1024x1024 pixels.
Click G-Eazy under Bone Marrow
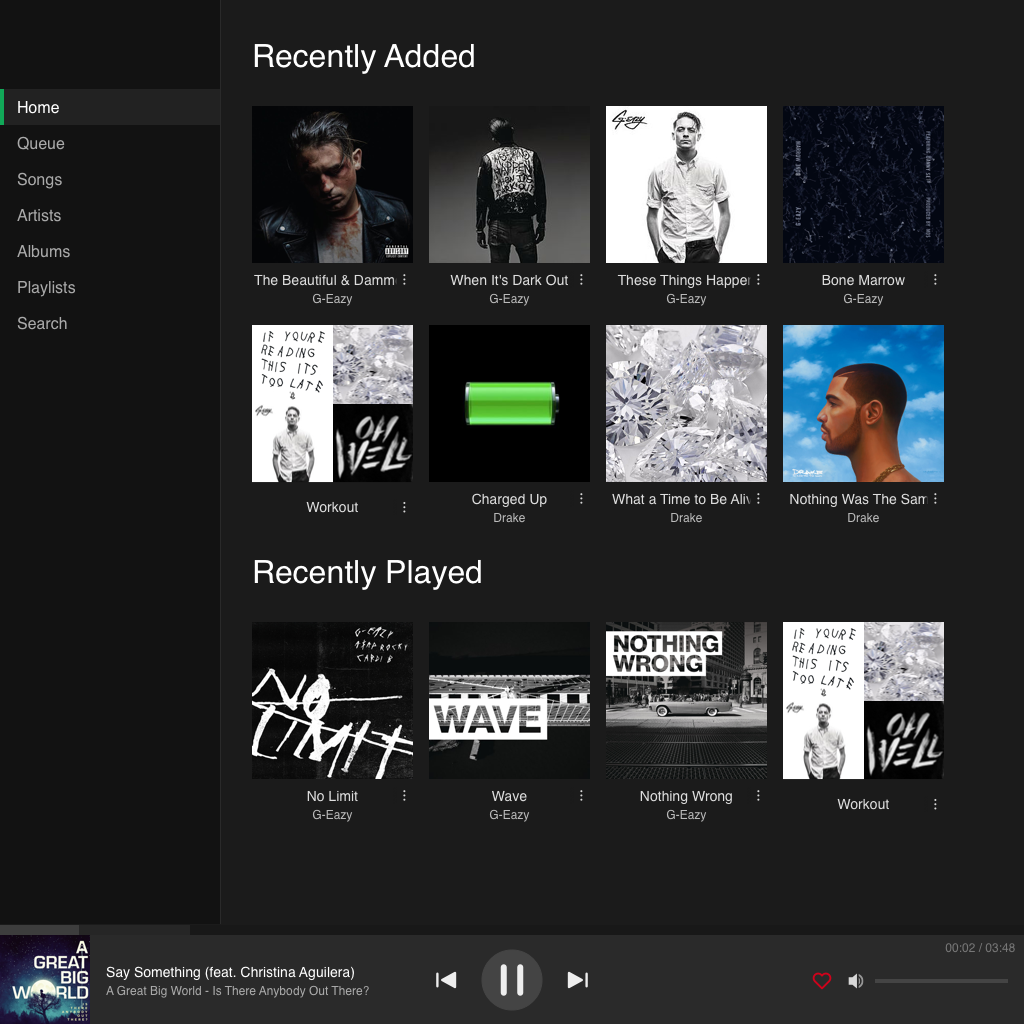(863, 299)
